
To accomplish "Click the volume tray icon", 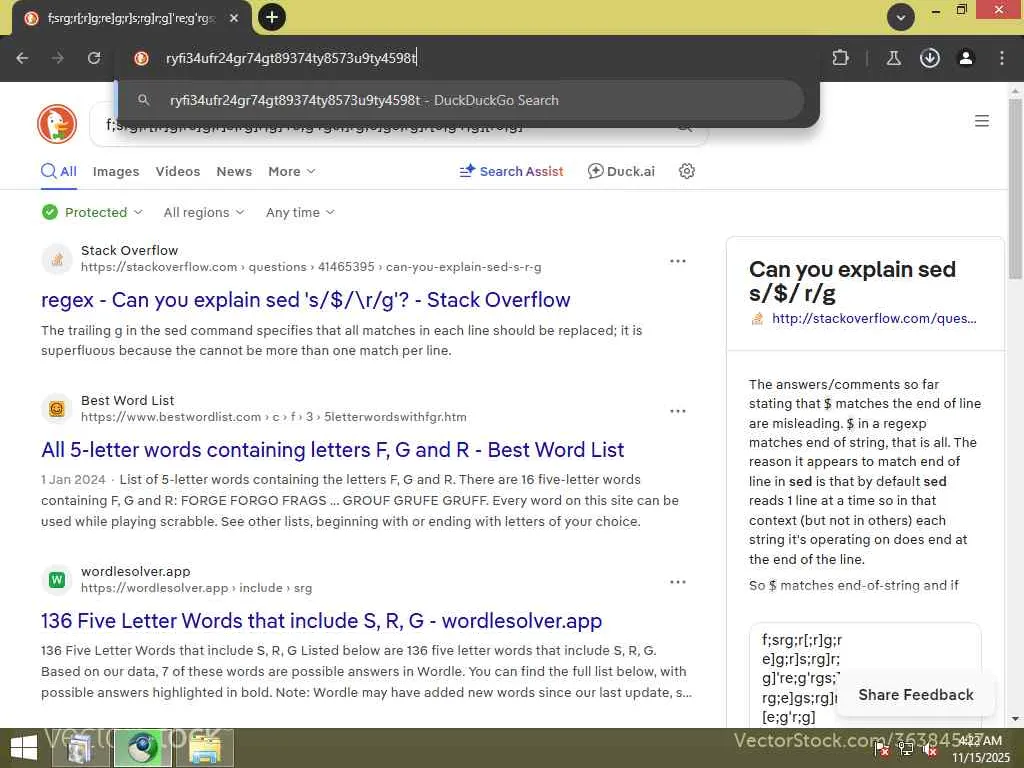I will [x=930, y=749].
